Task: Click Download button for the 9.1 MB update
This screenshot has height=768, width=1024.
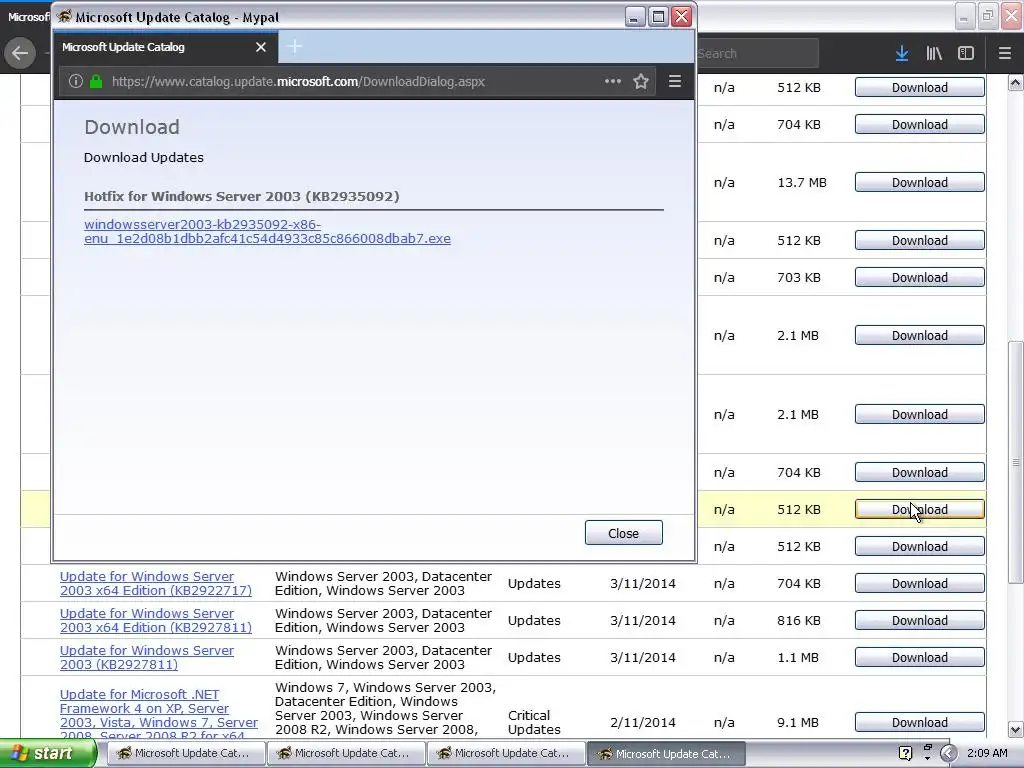Action: (x=920, y=722)
